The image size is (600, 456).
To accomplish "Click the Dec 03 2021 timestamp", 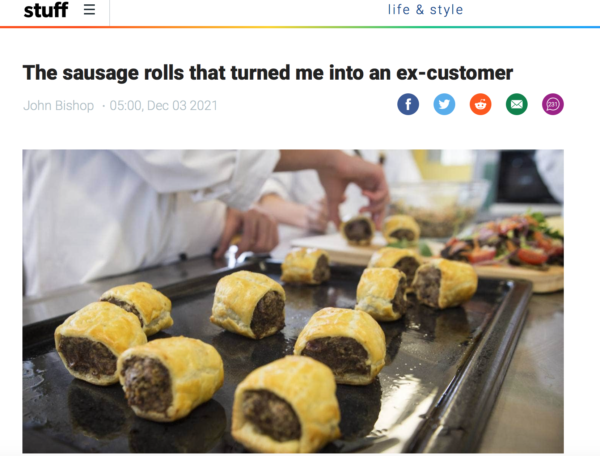I will (164, 106).
